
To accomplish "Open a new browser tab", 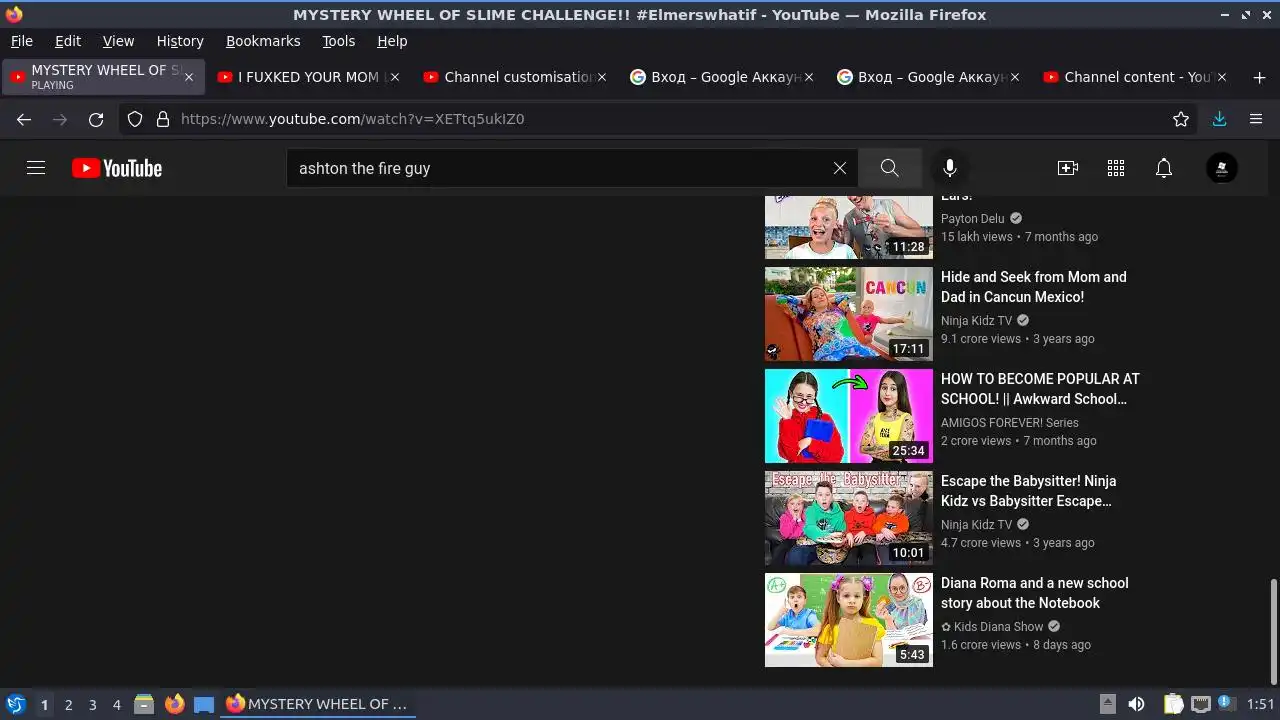I will point(1259,77).
